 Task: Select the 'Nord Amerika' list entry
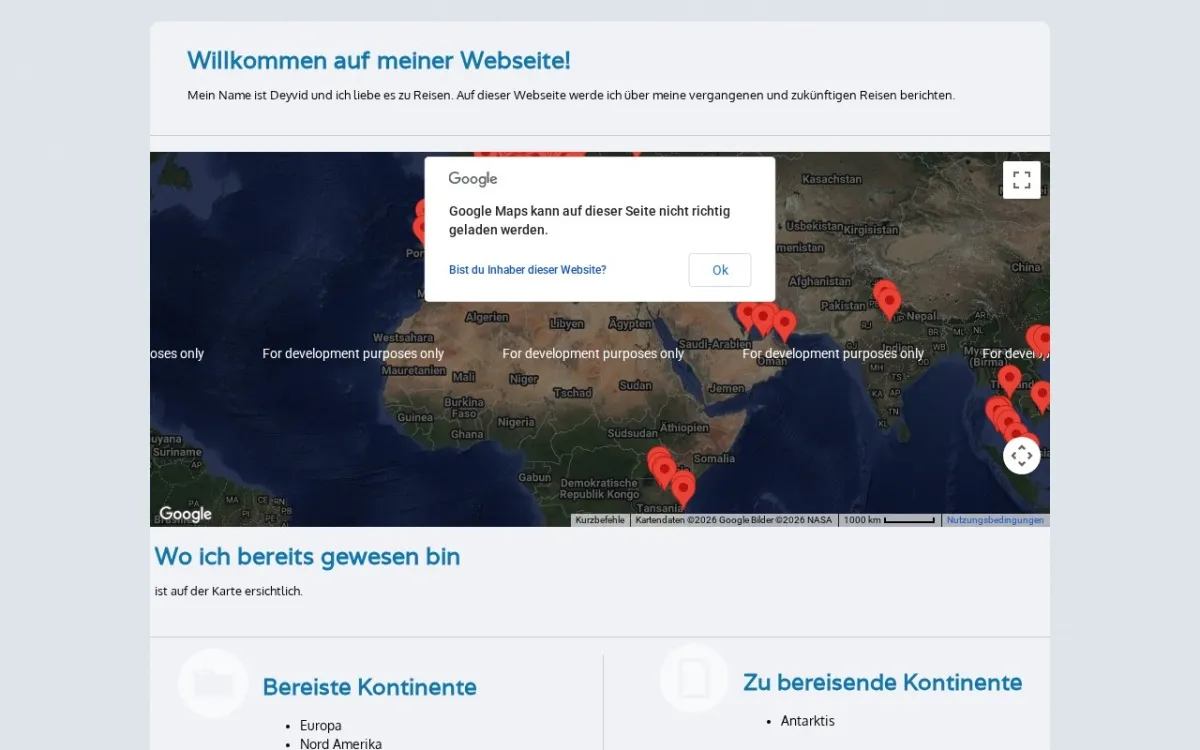click(x=341, y=743)
